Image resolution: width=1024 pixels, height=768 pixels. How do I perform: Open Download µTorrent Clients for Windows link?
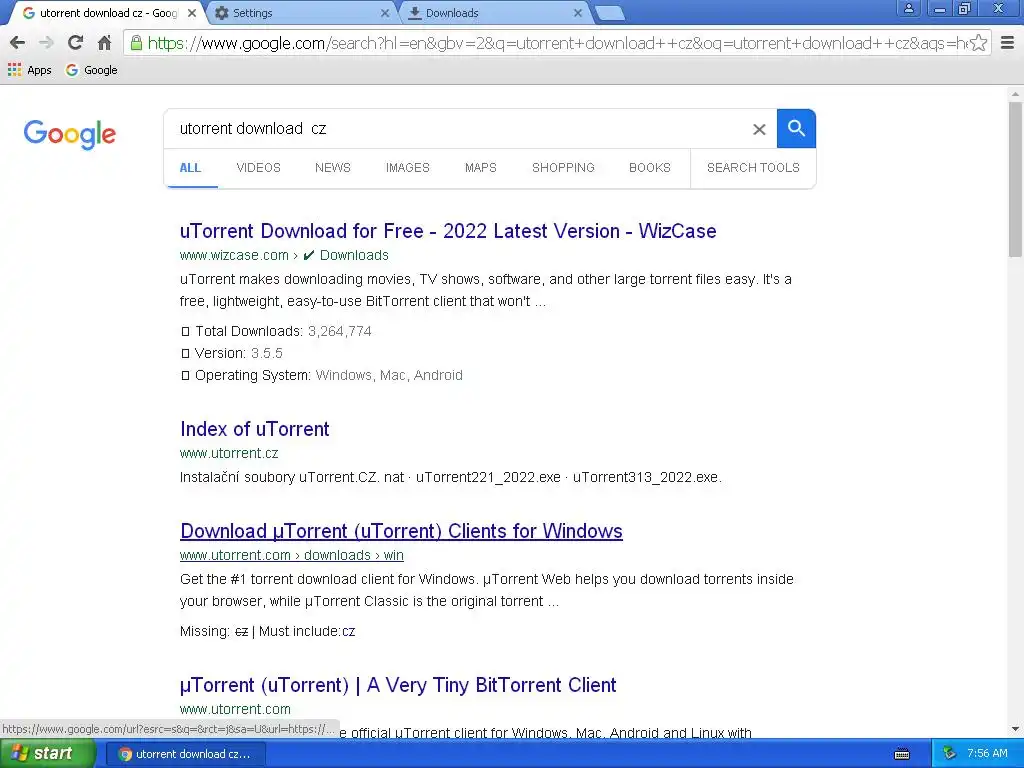tap(401, 531)
